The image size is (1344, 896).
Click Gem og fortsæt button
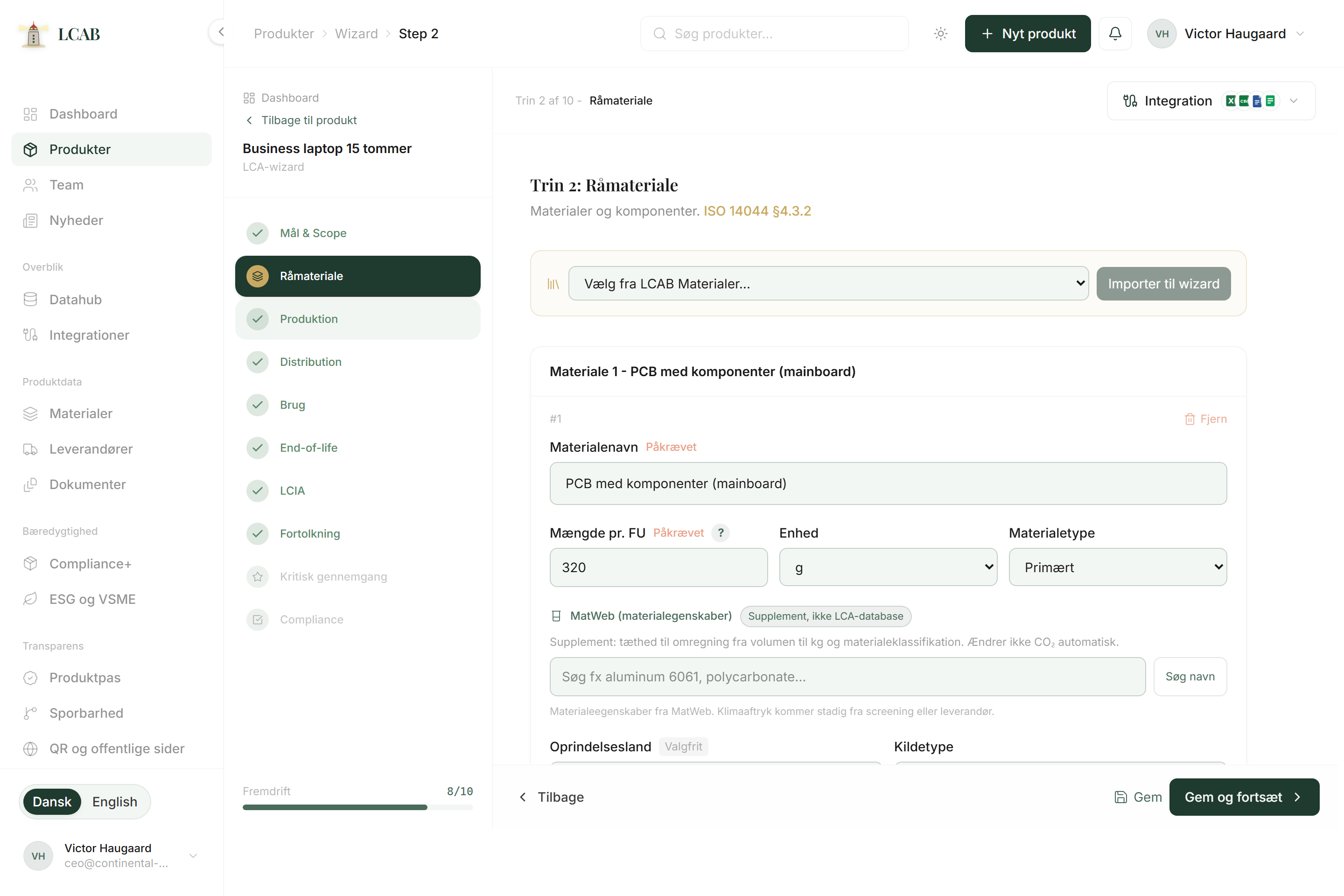pyautogui.click(x=1244, y=797)
